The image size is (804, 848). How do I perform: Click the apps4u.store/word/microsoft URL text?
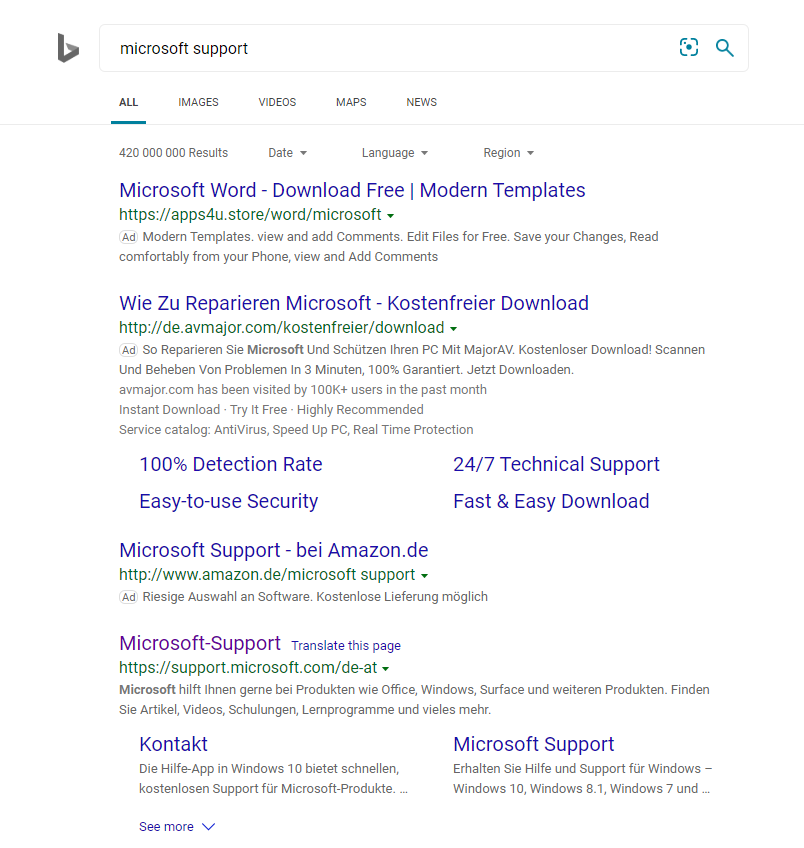pos(250,215)
